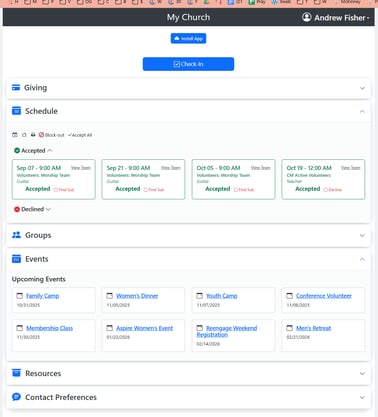This screenshot has width=378, height=417.
Task: Click Find Sub on Sep 07 assignment
Action: coord(64,190)
